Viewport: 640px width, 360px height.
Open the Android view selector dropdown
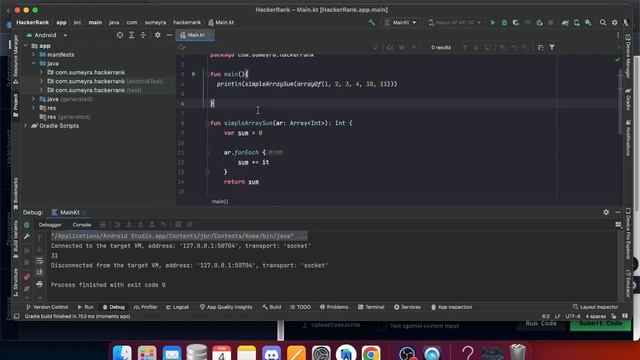[47, 35]
